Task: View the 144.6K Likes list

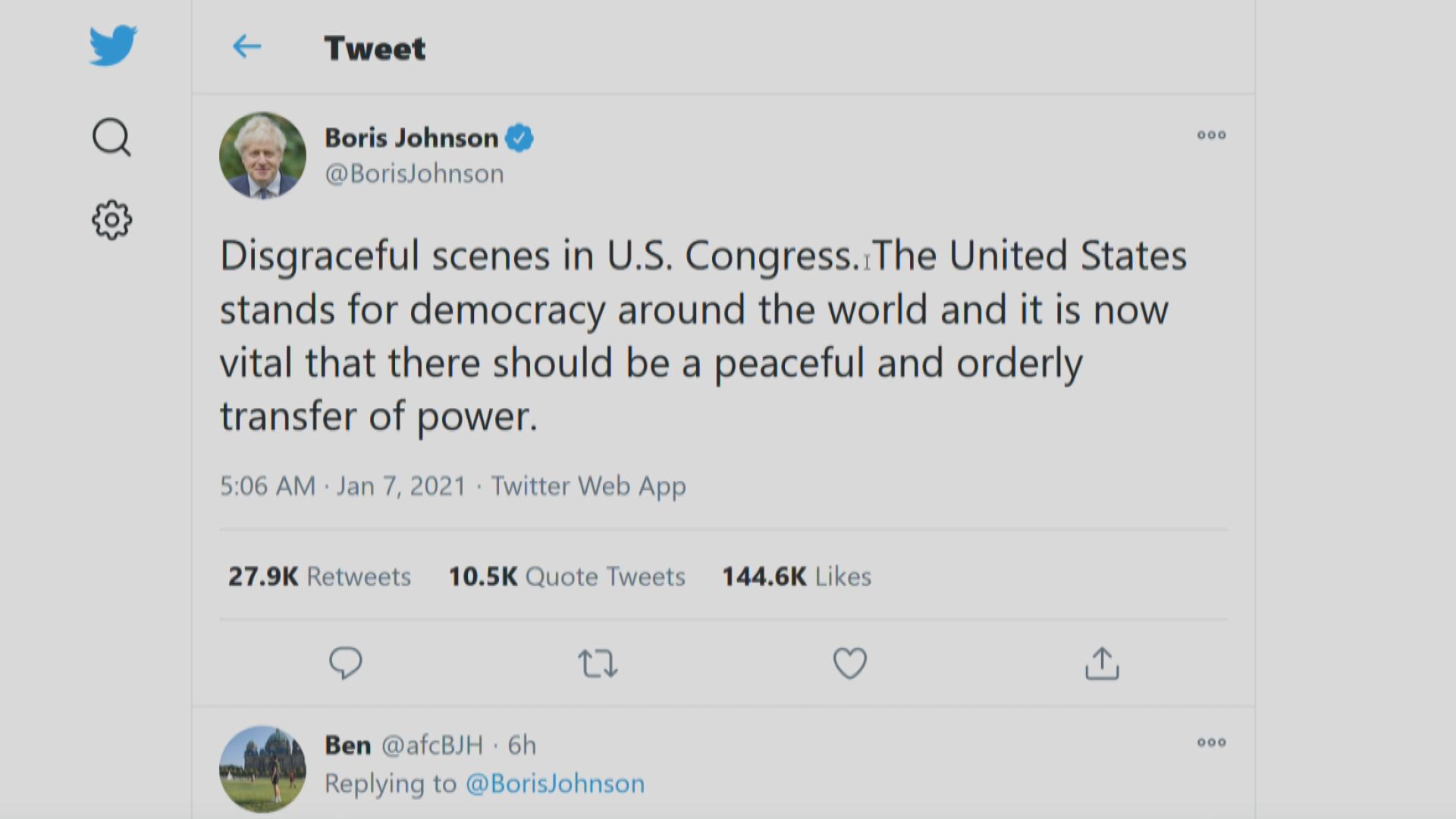Action: (796, 576)
